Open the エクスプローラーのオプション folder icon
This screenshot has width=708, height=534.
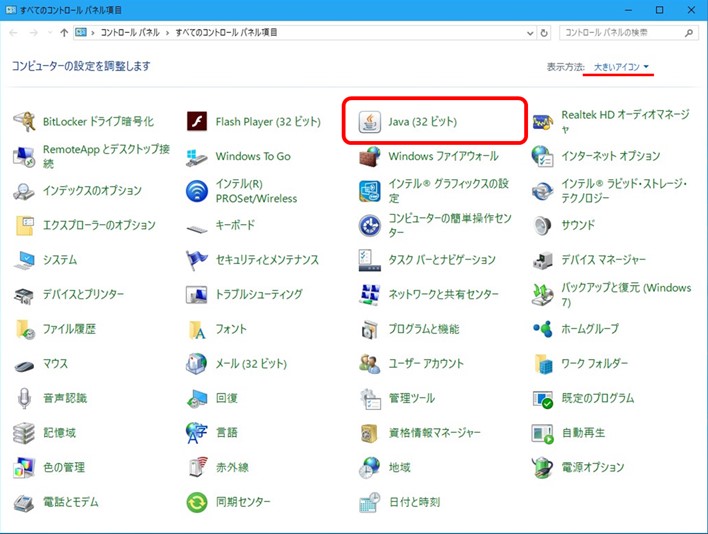(24, 225)
